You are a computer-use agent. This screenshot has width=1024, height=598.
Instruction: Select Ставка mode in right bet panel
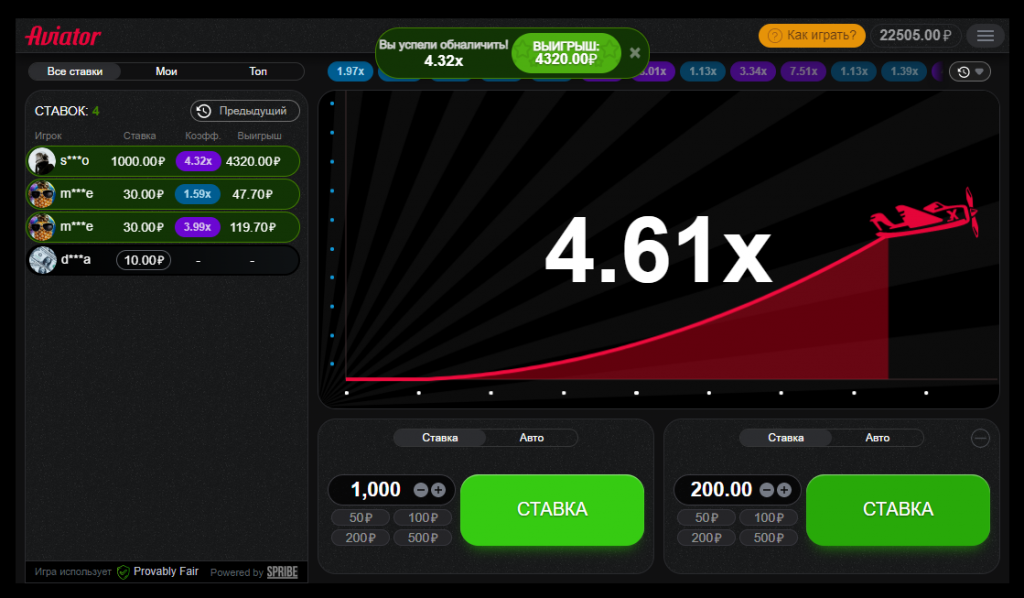[785, 437]
